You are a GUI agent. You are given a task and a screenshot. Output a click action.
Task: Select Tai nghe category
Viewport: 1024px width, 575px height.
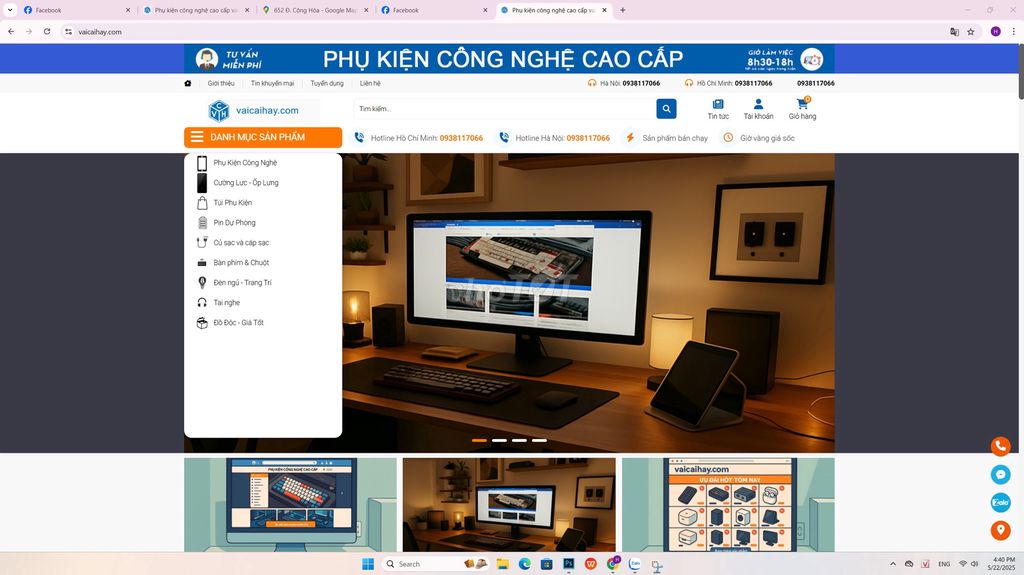pyautogui.click(x=227, y=303)
